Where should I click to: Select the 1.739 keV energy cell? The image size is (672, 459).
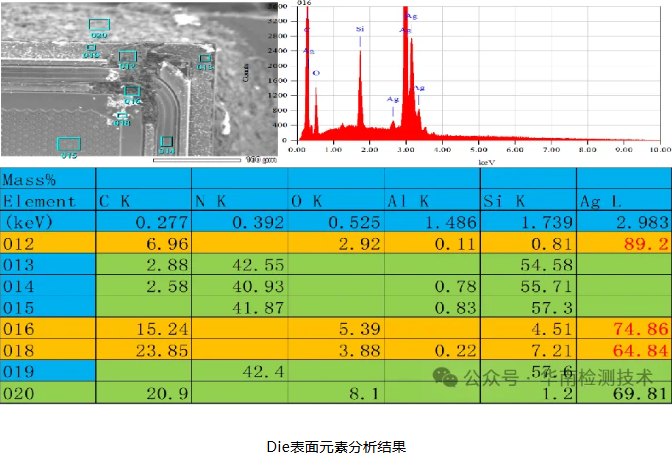coord(529,222)
